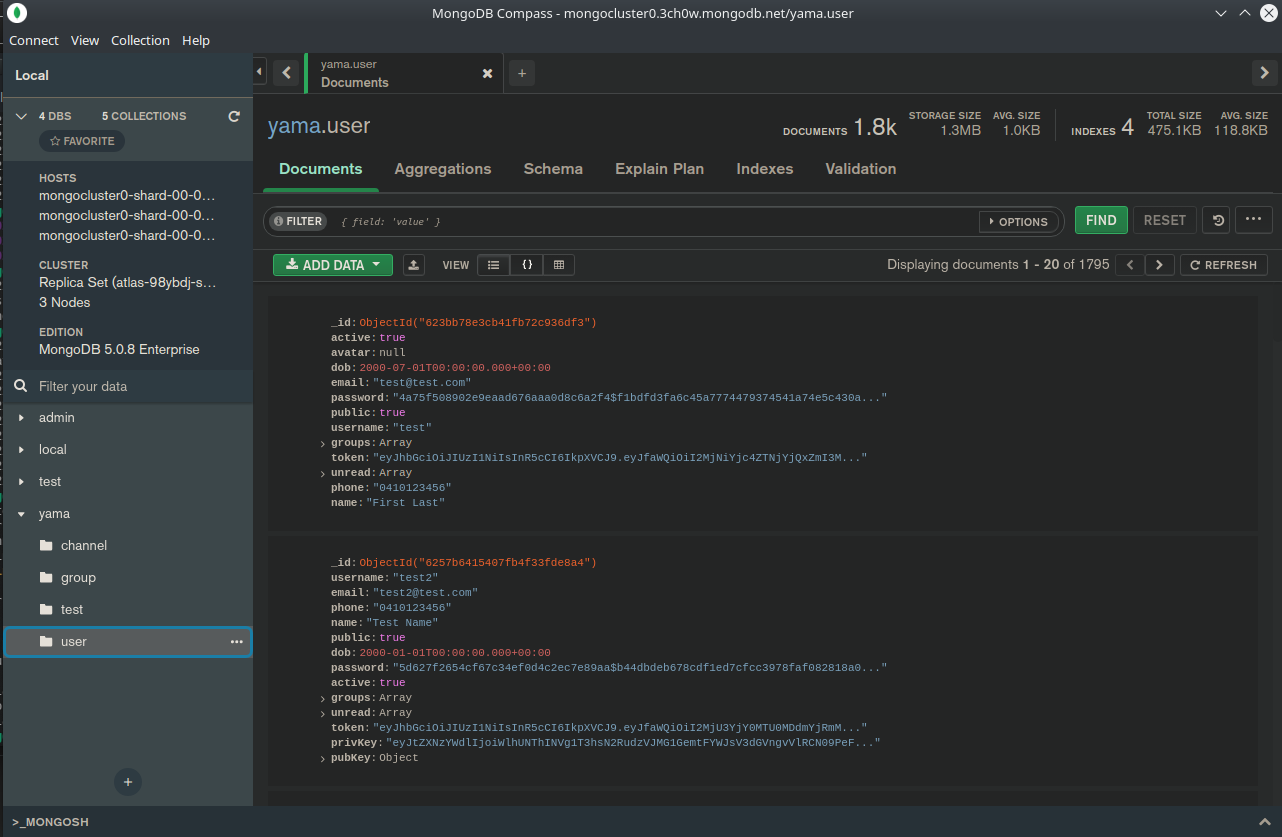
Task: Expand query OPTIONS
Action: (1018, 222)
